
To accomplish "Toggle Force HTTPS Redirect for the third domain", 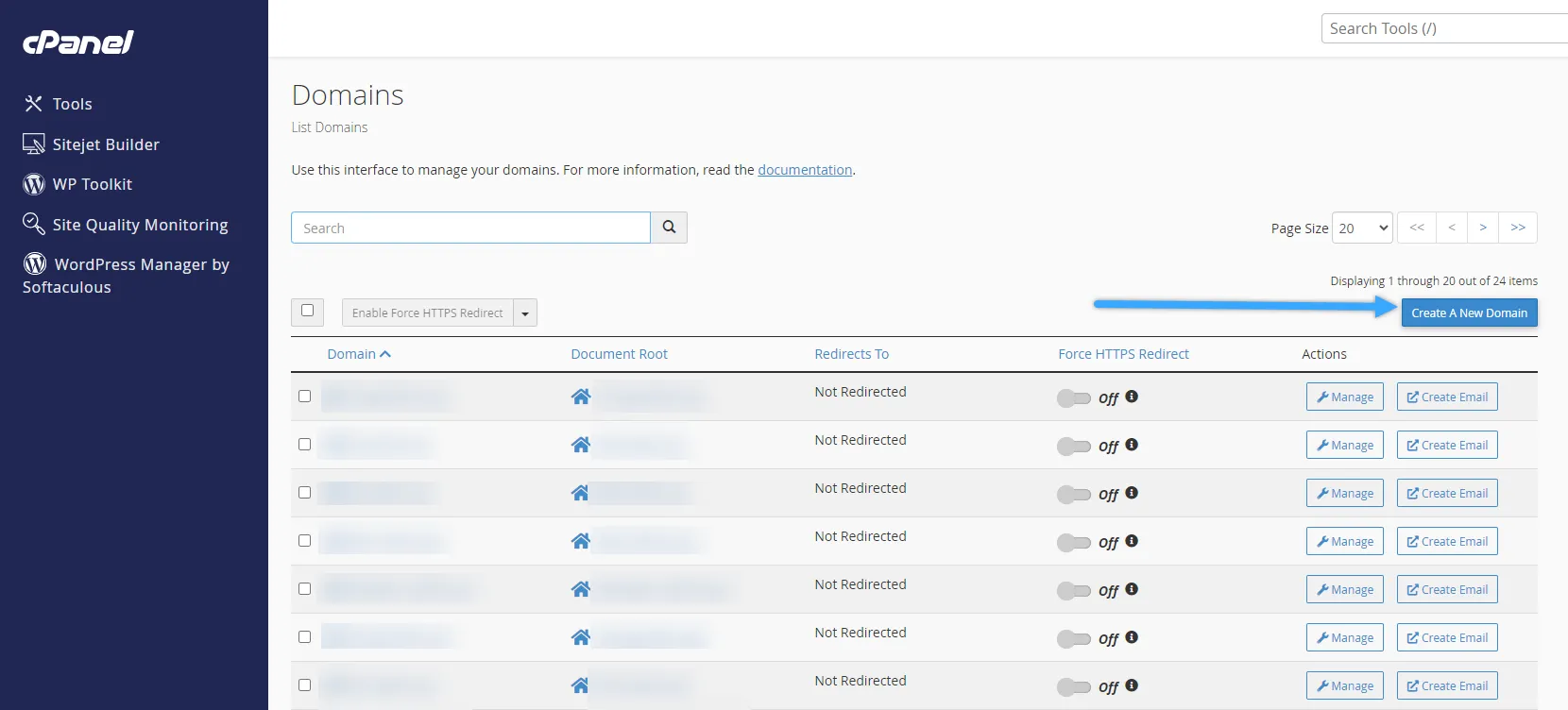I will click(x=1074, y=495).
